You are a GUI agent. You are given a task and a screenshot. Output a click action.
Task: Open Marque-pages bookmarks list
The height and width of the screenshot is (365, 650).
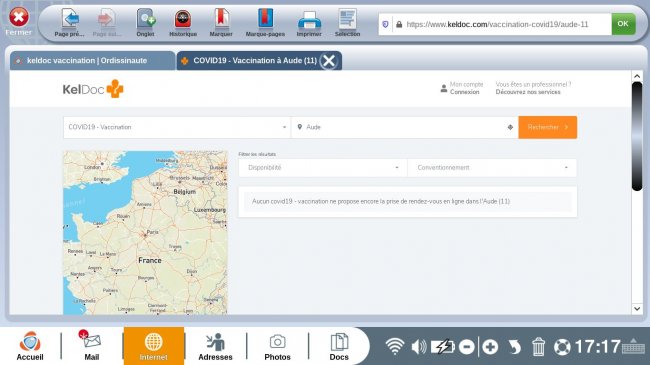(265, 23)
